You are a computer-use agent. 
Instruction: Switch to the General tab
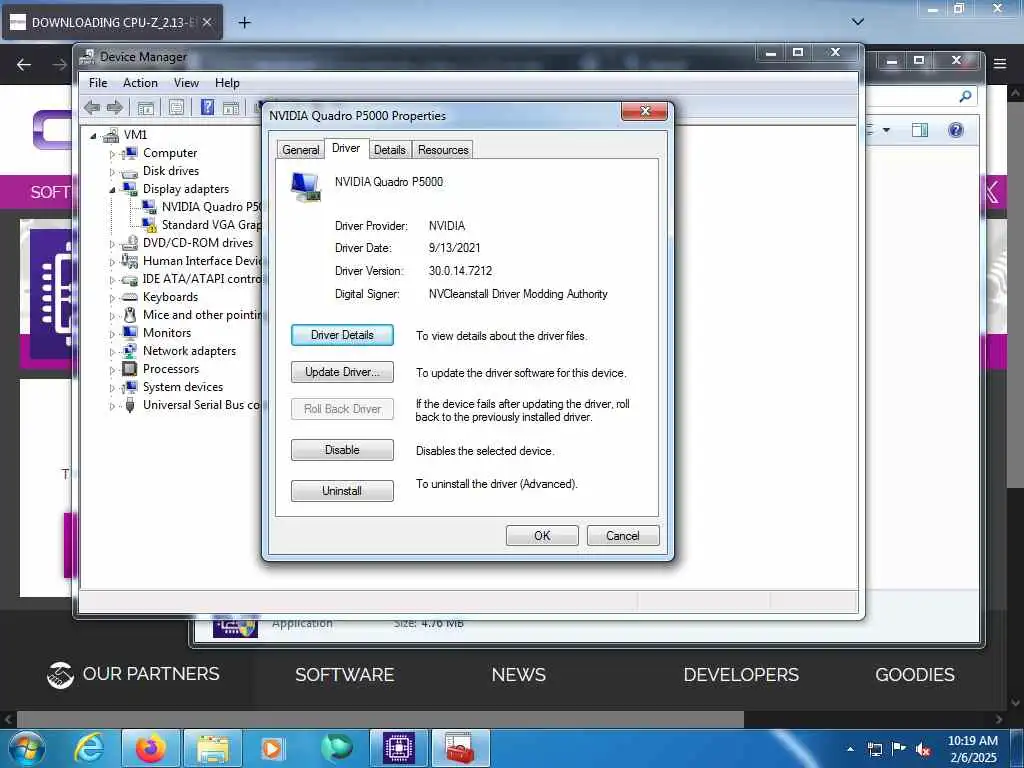tap(300, 150)
